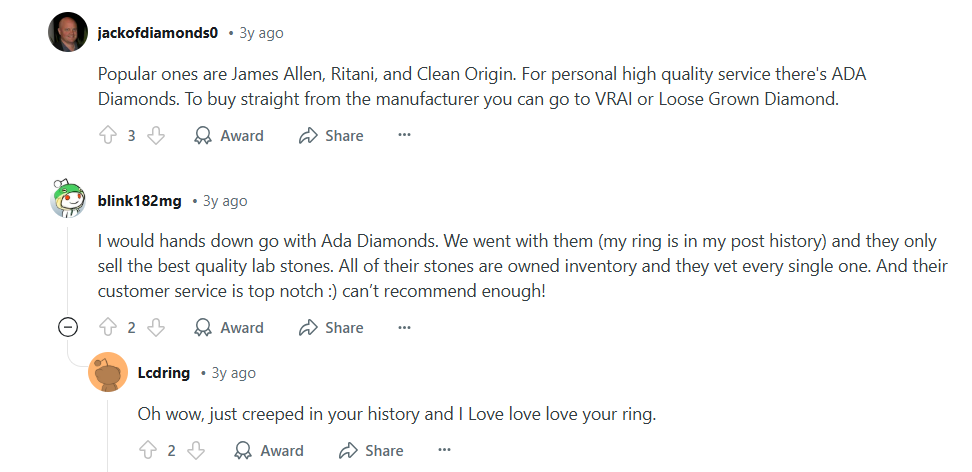Upvote jackofdiamonds0's comment
Screen dimensions: 972x472
click(x=108, y=136)
